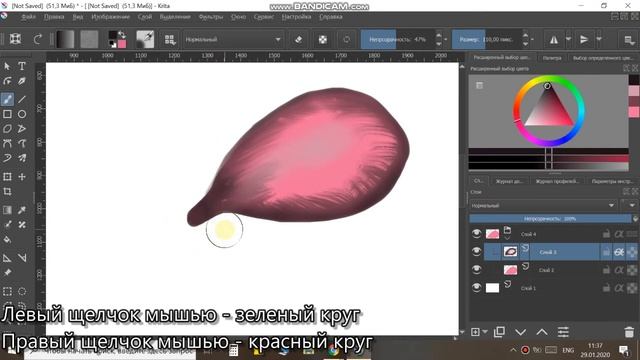Select the Fill bucket tool
The width and height of the screenshot is (640, 360).
tap(7, 239)
